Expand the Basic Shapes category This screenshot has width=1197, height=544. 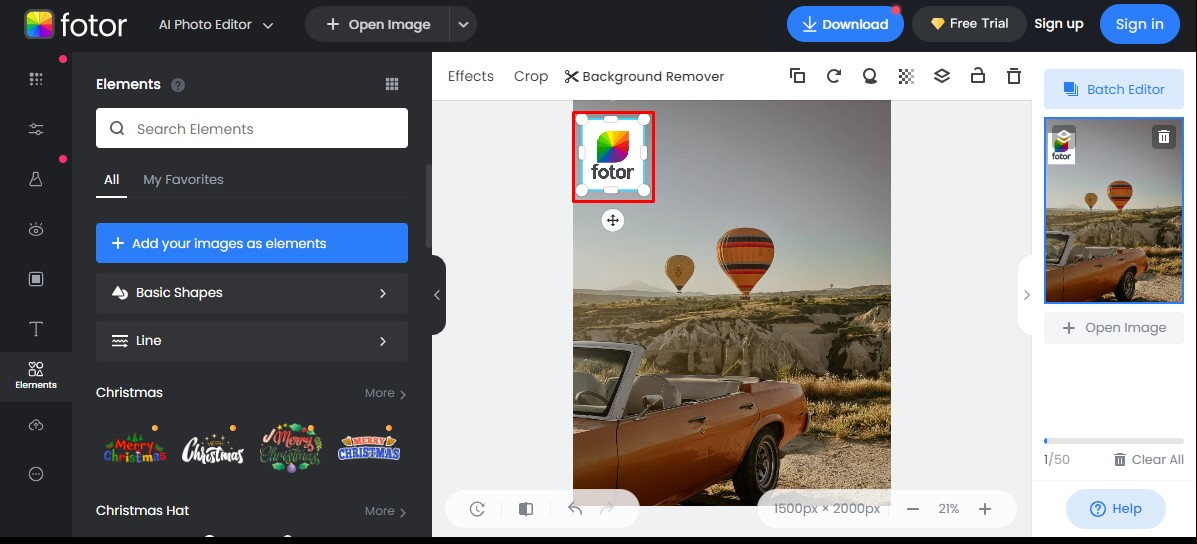[252, 293]
